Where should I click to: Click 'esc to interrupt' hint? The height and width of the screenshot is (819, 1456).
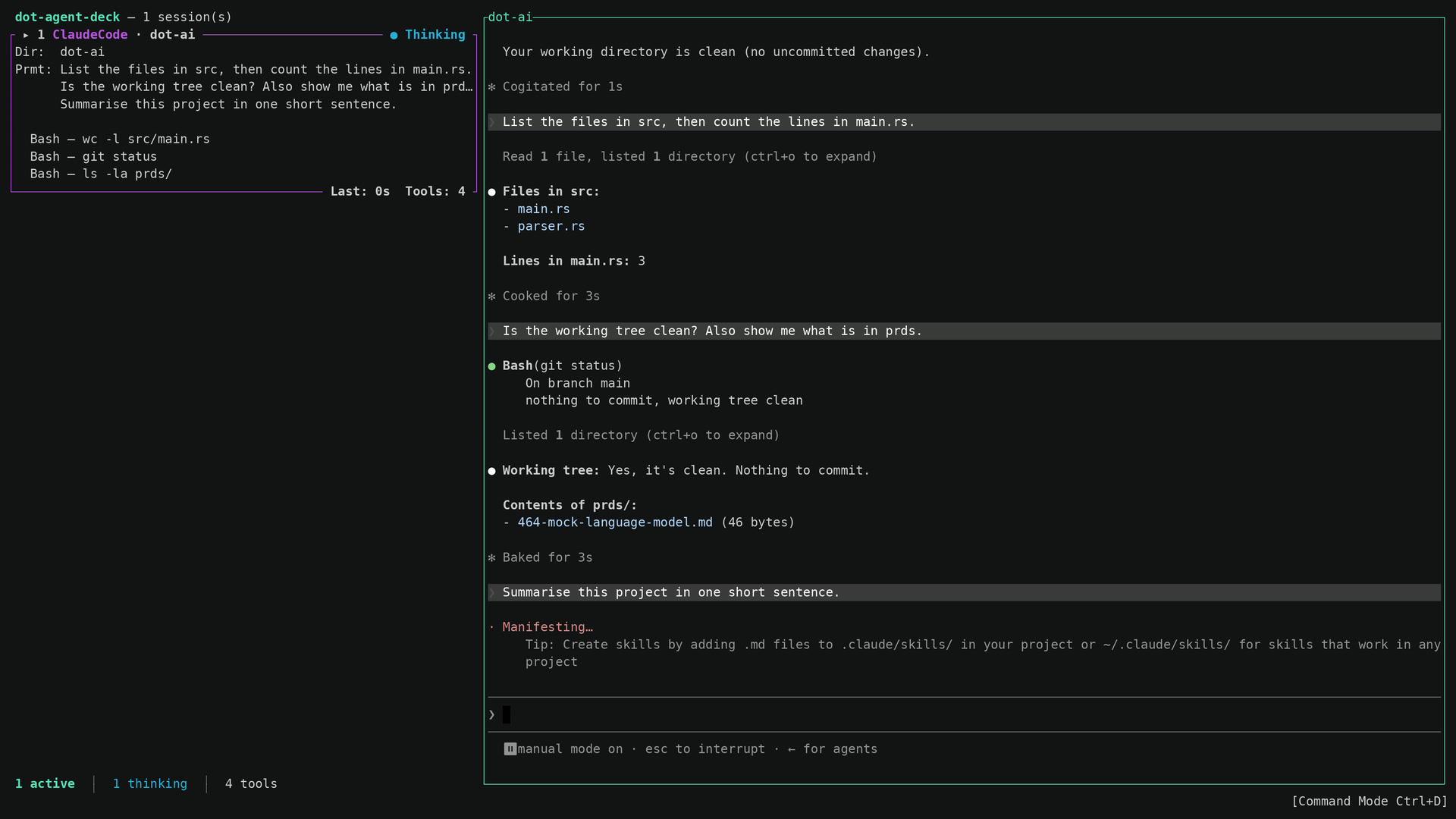tap(705, 750)
